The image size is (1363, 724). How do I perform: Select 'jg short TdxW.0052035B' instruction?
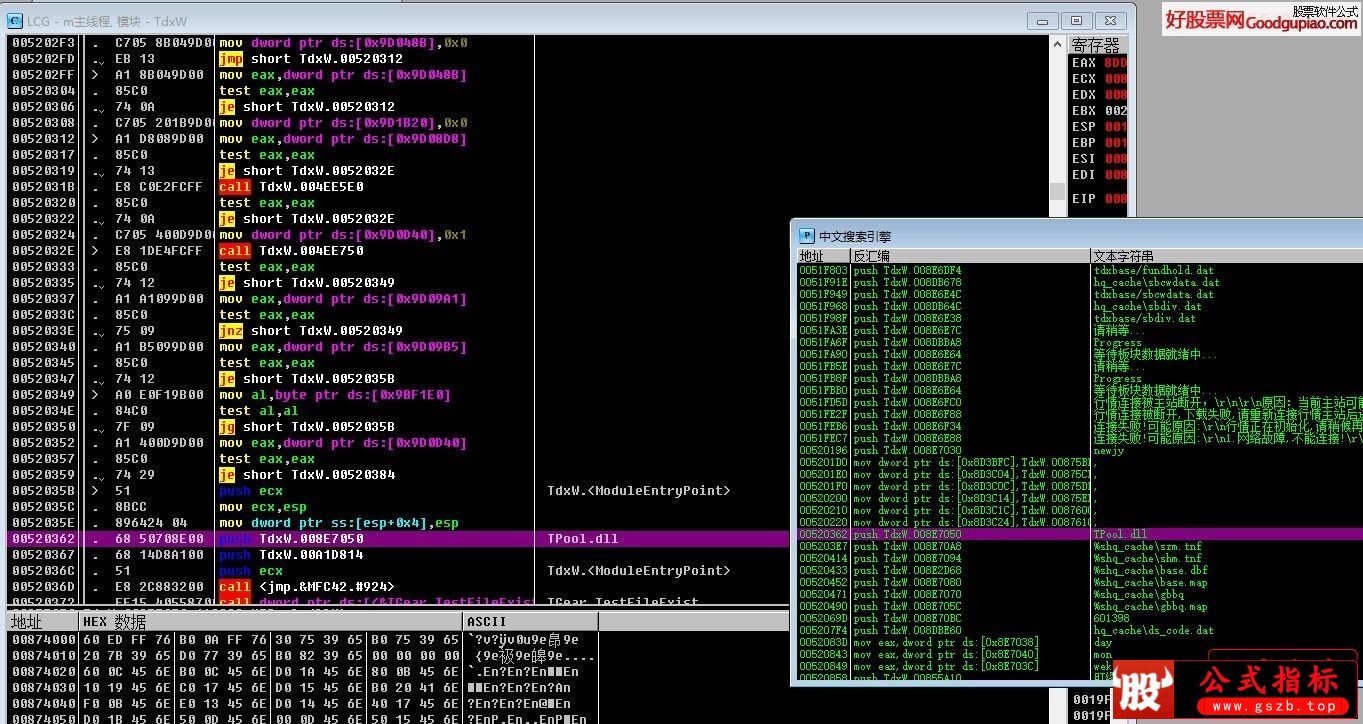(307, 426)
